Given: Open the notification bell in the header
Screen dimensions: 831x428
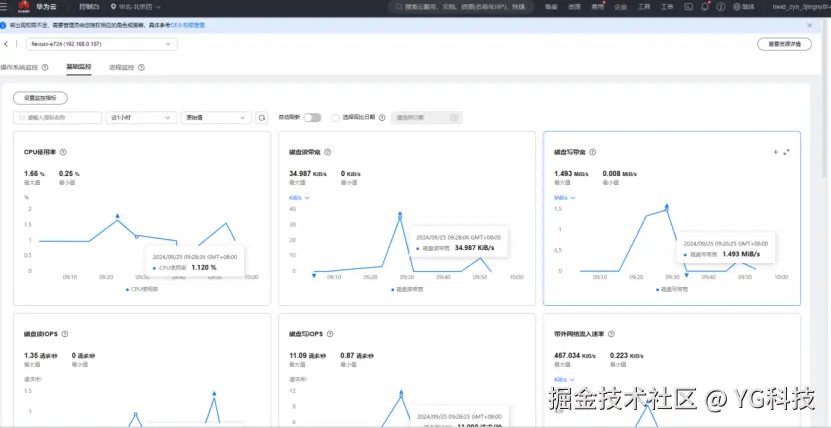Looking at the screenshot, I should coord(704,7).
